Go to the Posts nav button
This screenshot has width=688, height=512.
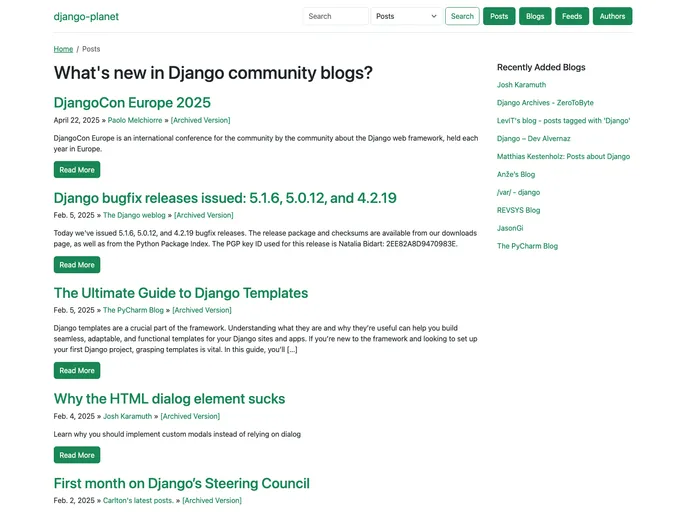[499, 16]
